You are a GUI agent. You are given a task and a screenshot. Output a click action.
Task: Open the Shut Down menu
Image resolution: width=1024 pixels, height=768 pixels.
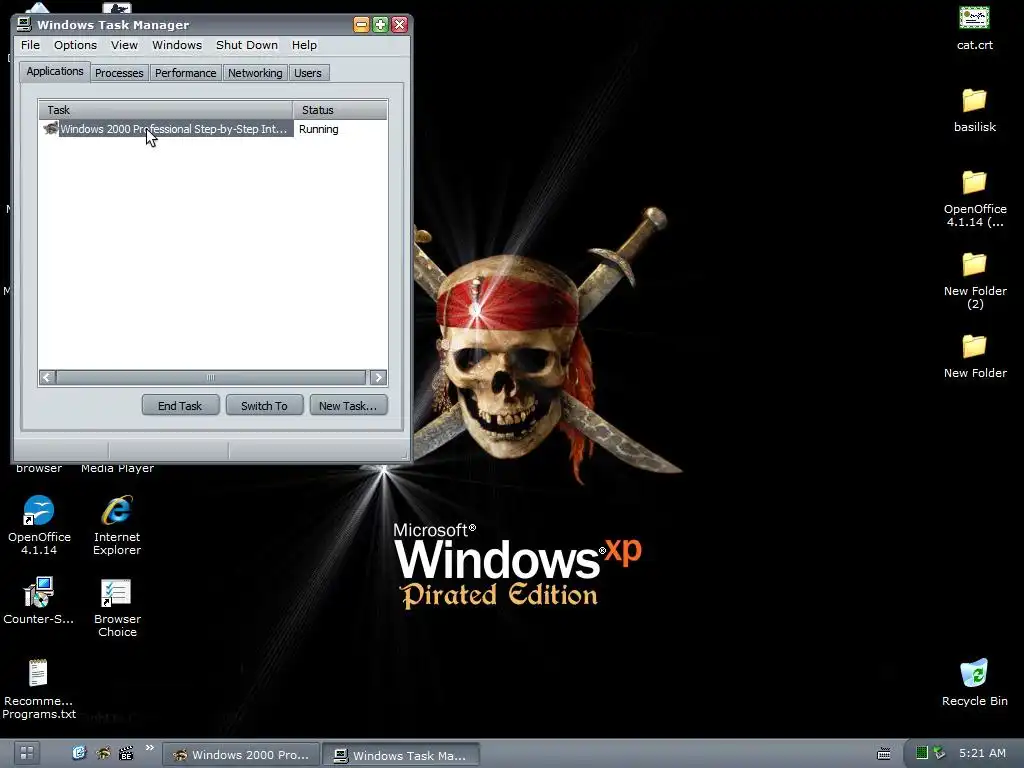pos(247,45)
